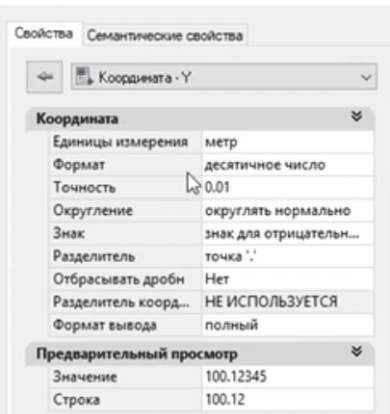Click the Координата - Y field icon
Screen dimensions: 390x414
[x=84, y=76]
